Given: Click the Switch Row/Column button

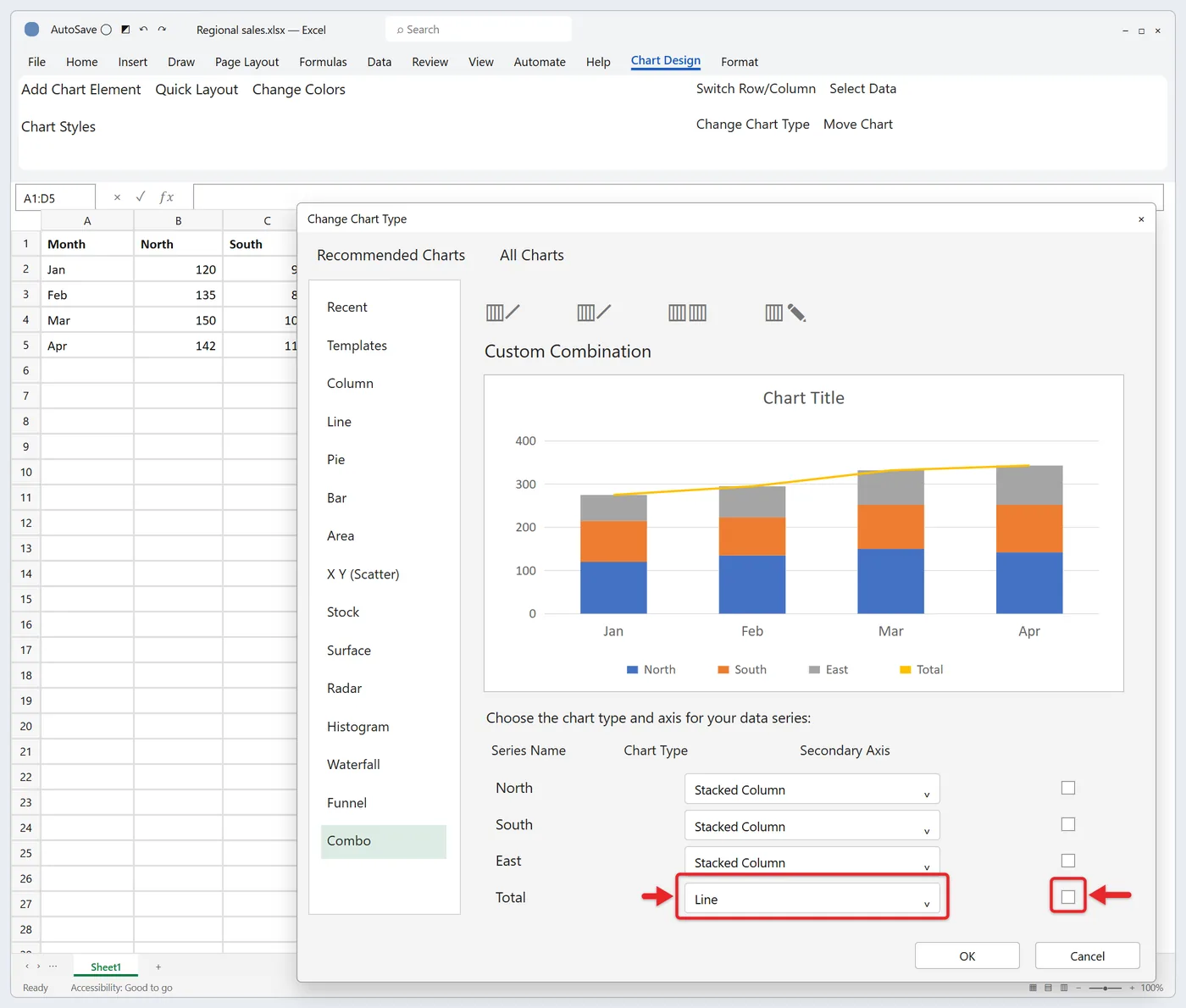Looking at the screenshot, I should (756, 89).
